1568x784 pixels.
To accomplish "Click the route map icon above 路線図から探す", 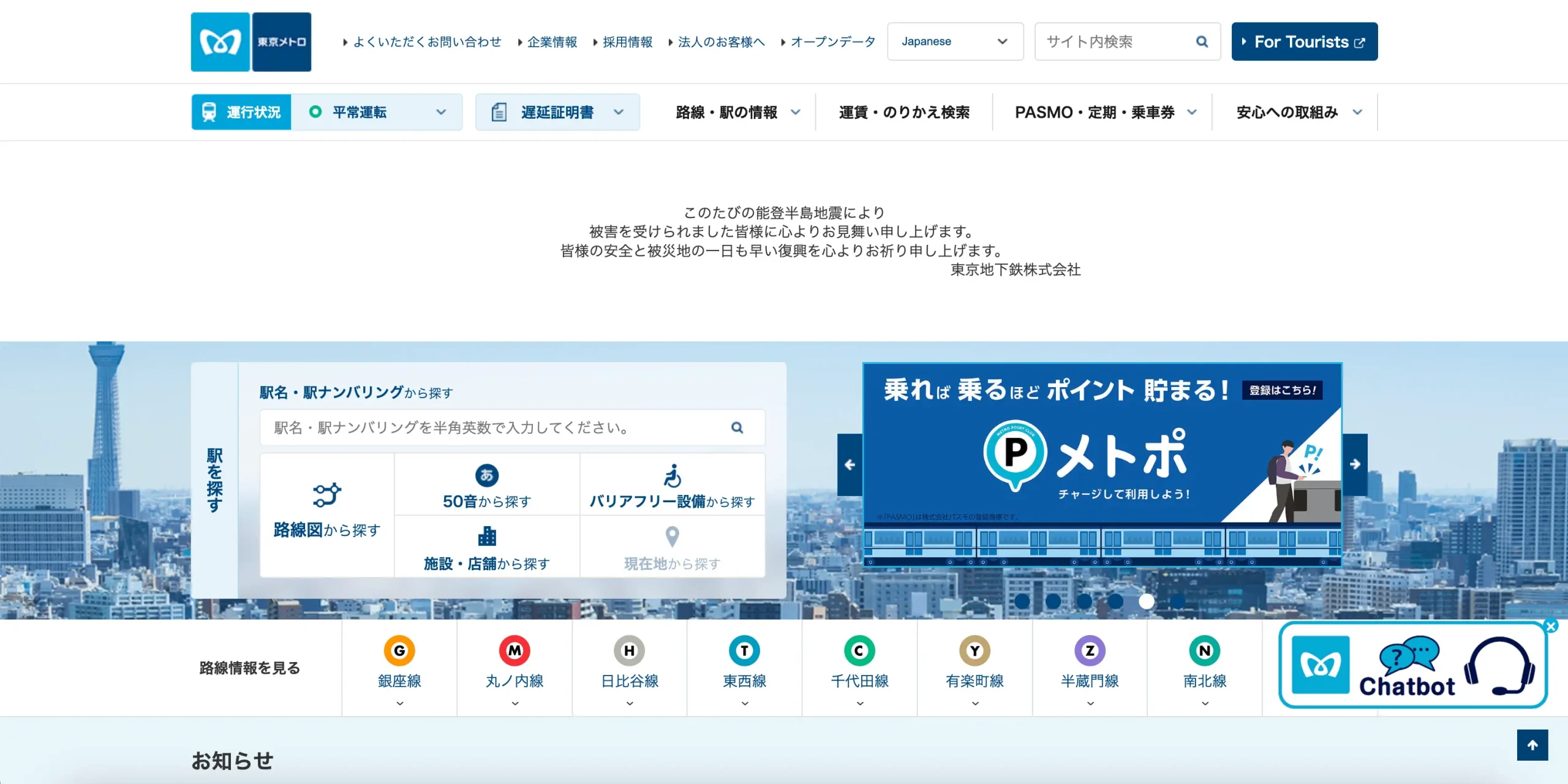I will tap(326, 495).
